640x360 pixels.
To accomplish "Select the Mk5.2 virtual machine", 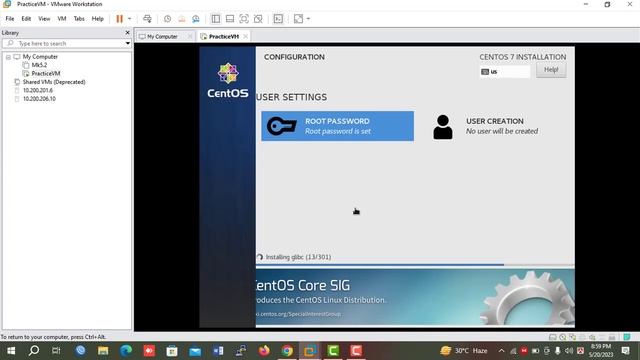I will [39, 65].
